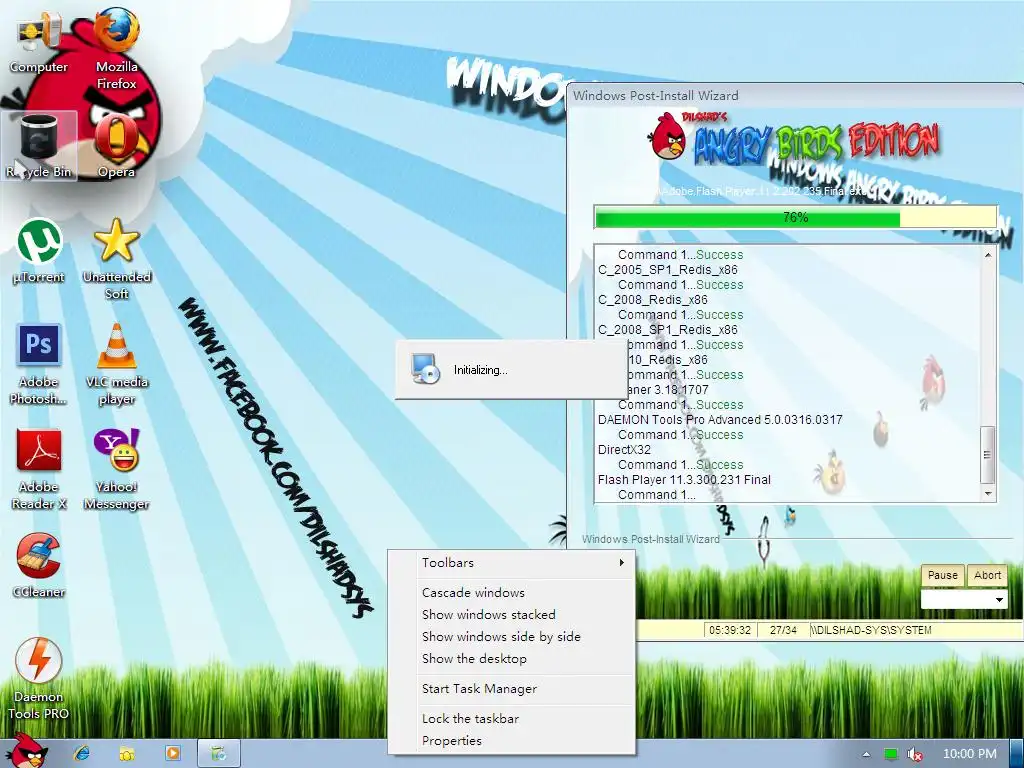
Task: Open the Unattended Soft star icon
Action: pyautogui.click(x=116, y=259)
